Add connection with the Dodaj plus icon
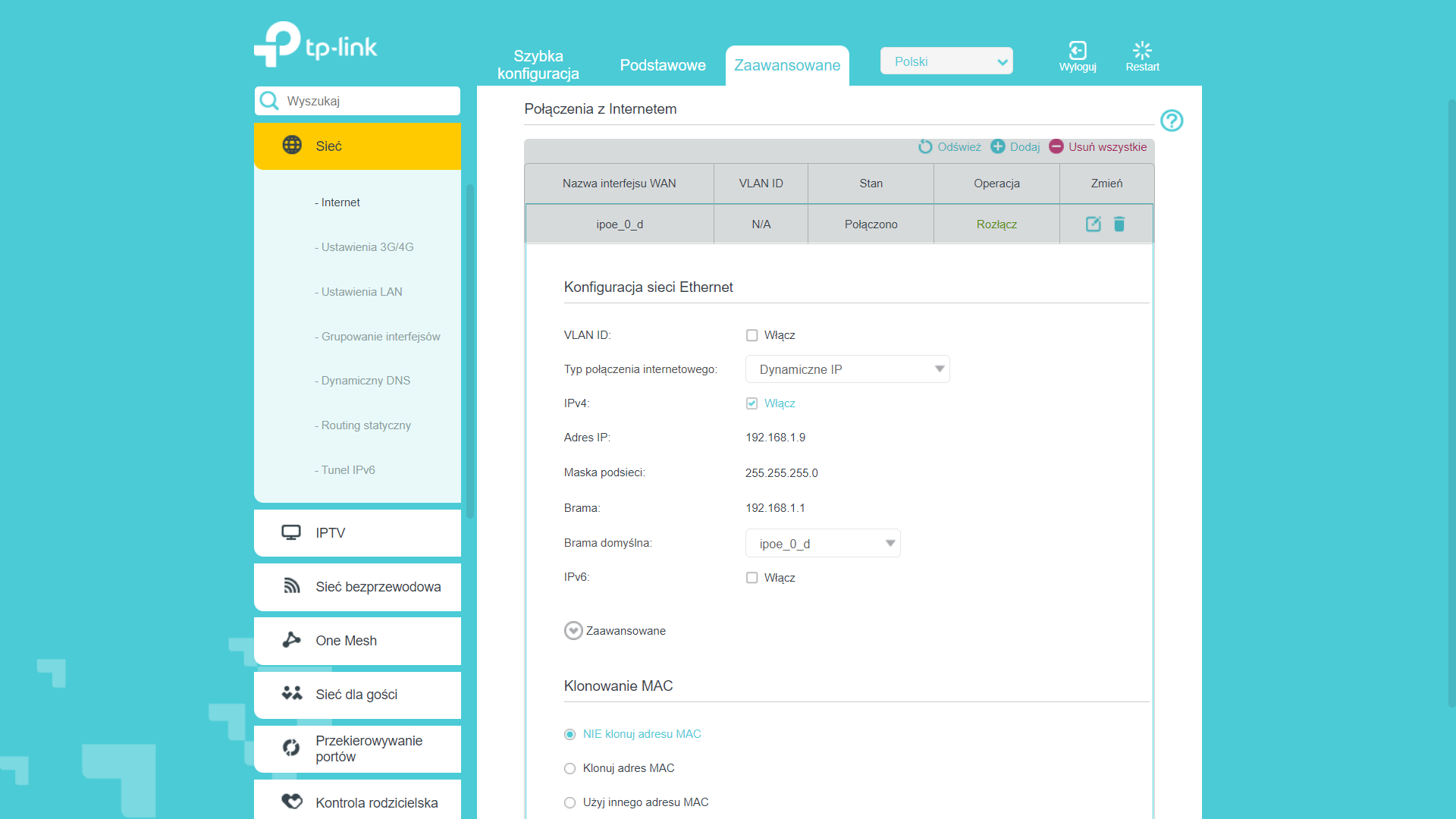The image size is (1456, 819). click(998, 146)
